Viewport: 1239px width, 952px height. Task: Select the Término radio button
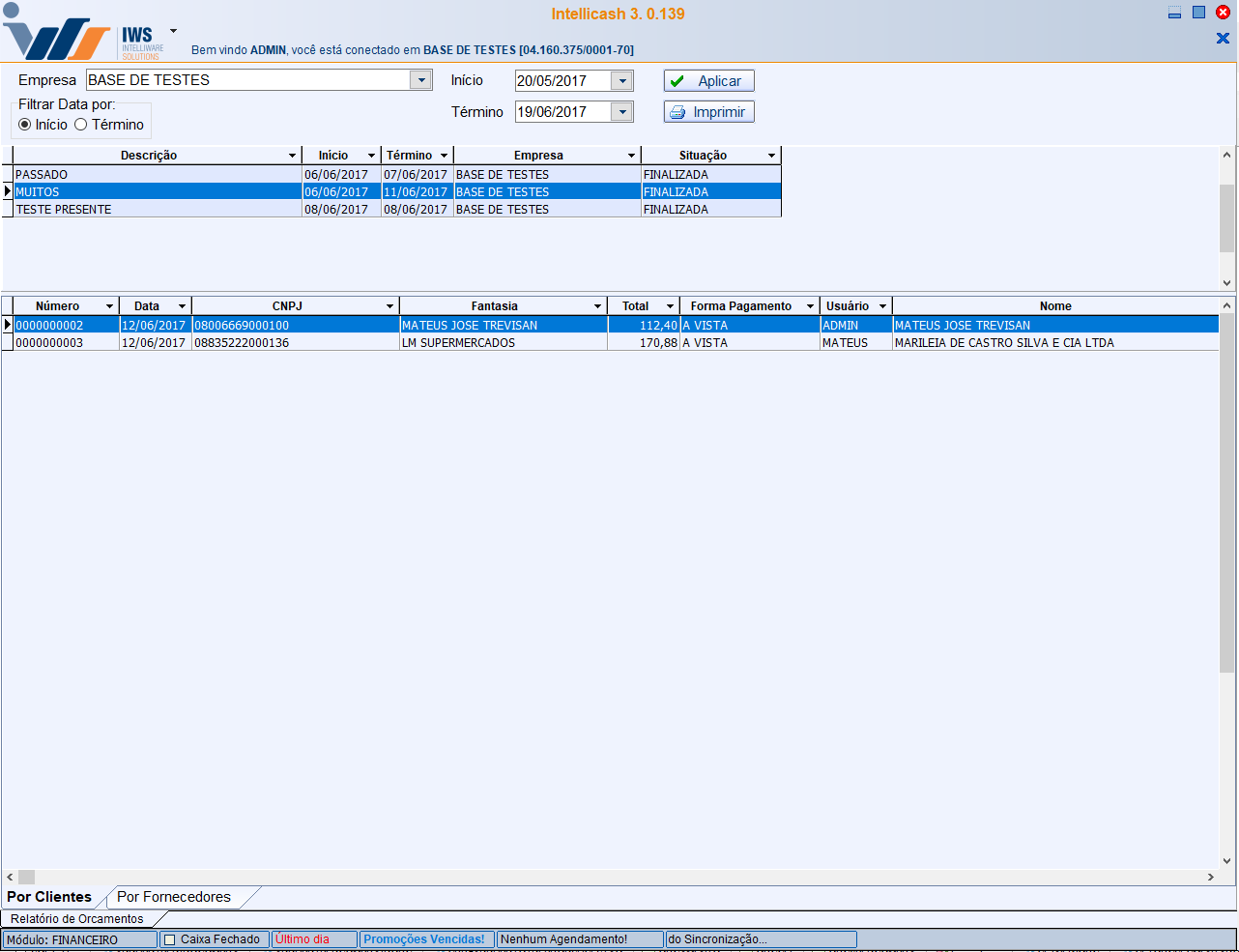(81, 125)
